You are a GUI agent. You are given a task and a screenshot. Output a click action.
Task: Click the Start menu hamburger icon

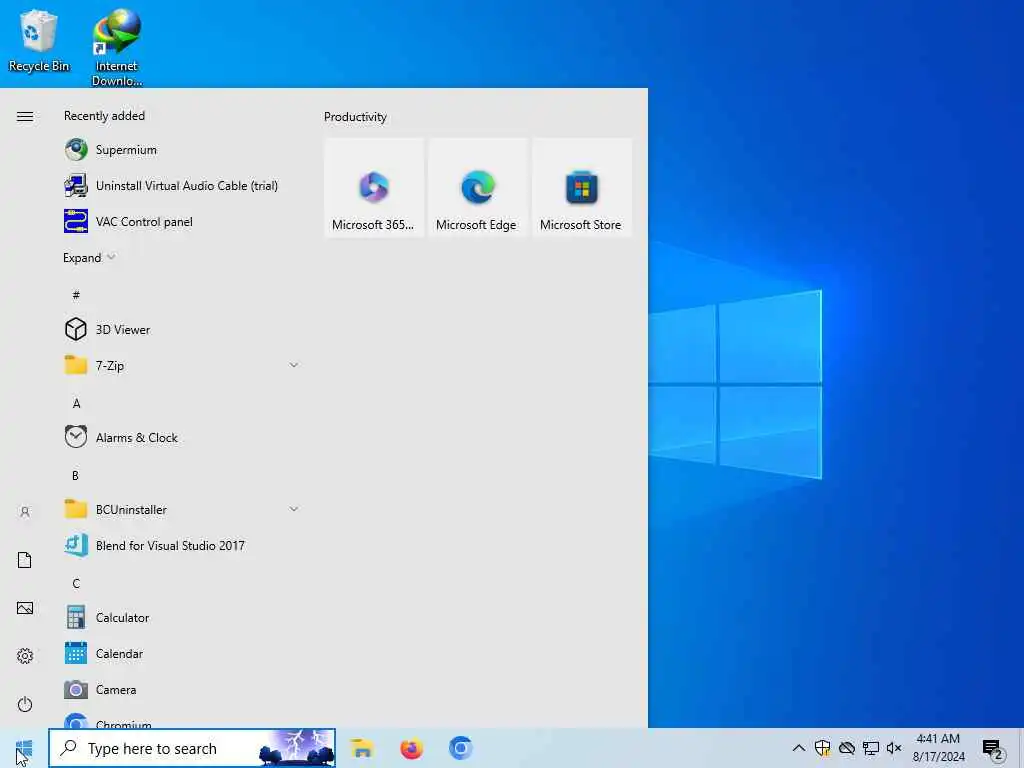pyautogui.click(x=25, y=116)
